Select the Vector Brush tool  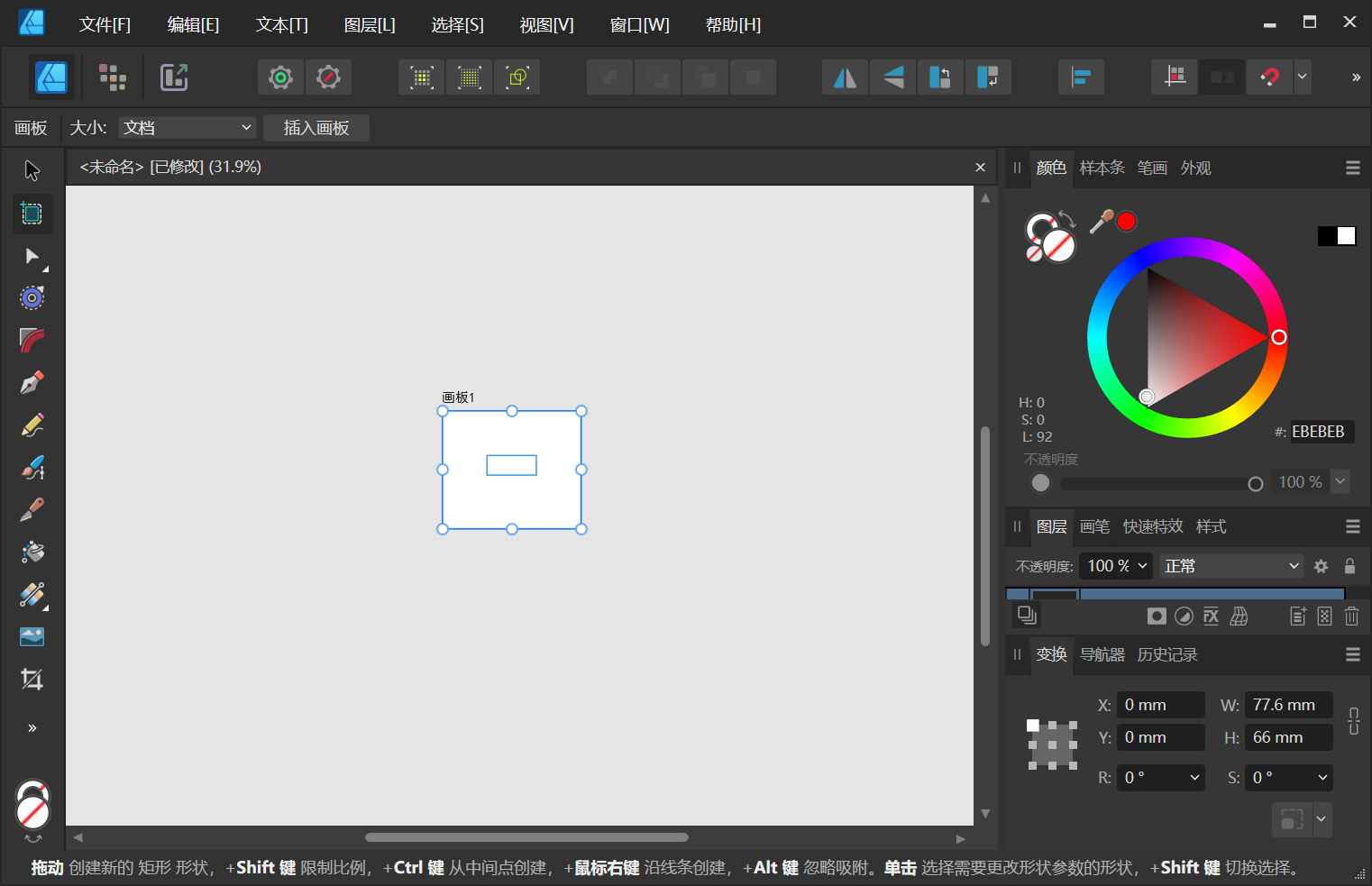(32, 467)
